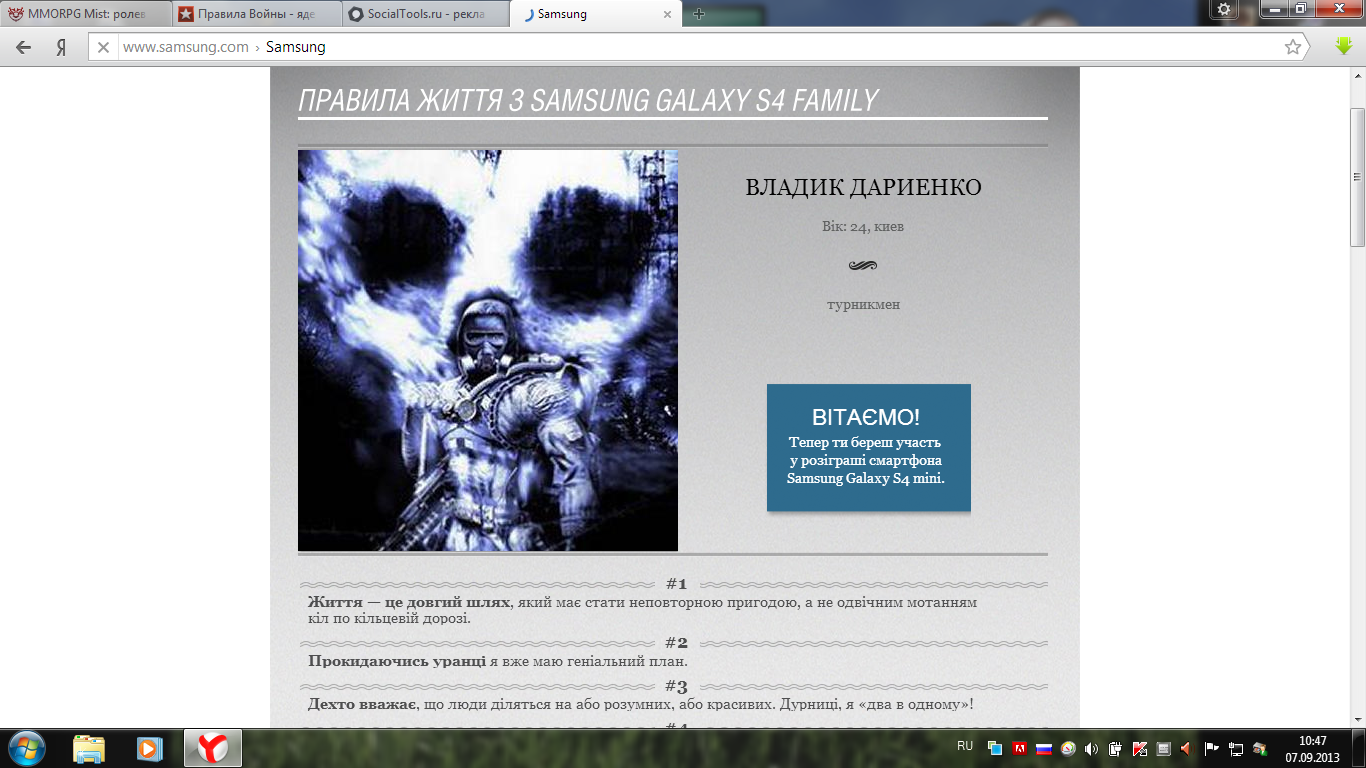Open the white speaker volume tray icon
The image size is (1366, 768).
pos(1092,748)
